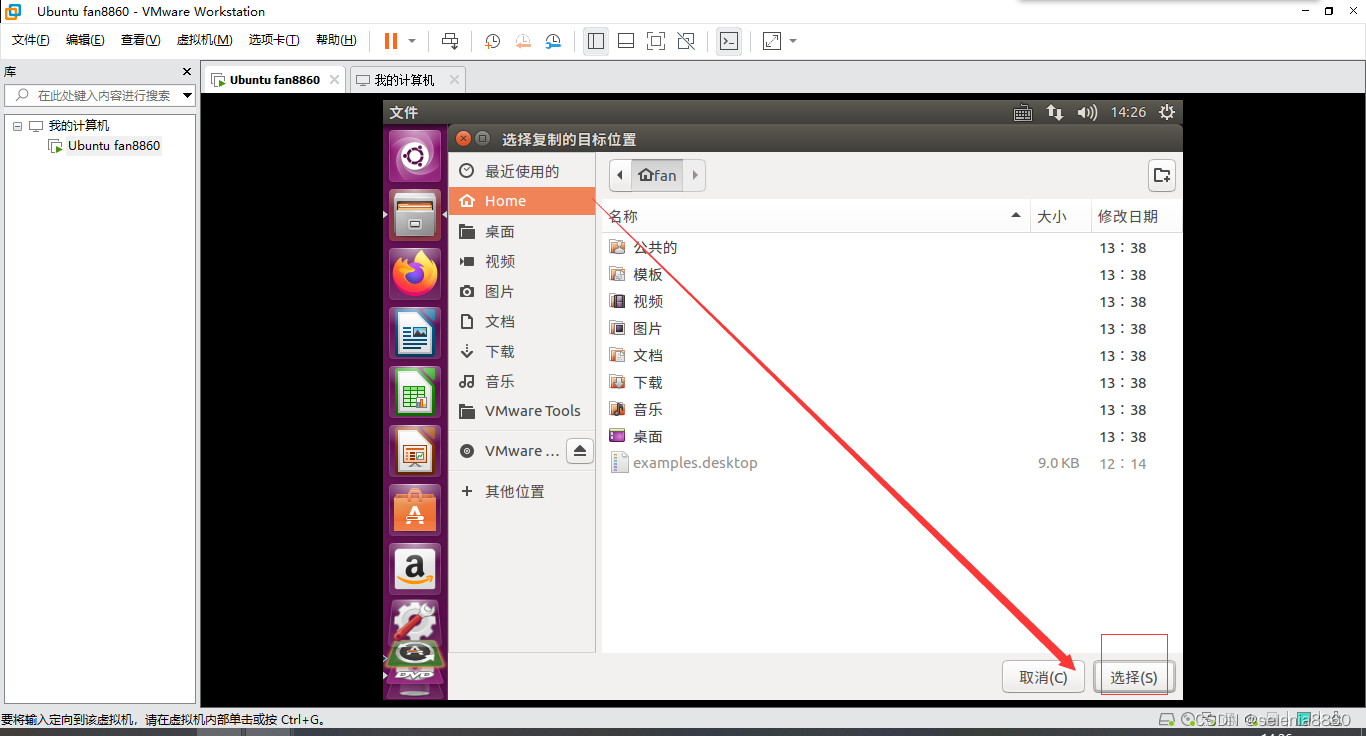The image size is (1366, 736).
Task: Close the 我的计算机 tab
Action: [x=454, y=80]
